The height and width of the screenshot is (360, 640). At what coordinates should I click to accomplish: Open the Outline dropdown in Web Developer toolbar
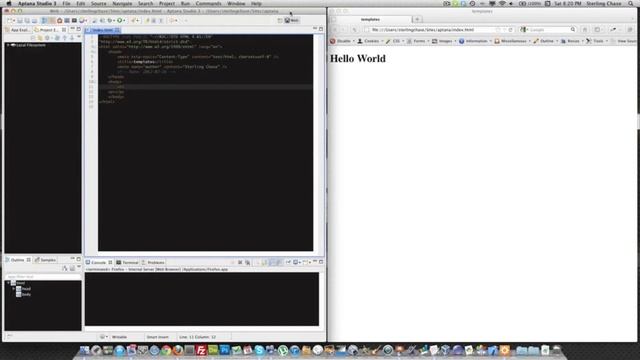(x=545, y=41)
